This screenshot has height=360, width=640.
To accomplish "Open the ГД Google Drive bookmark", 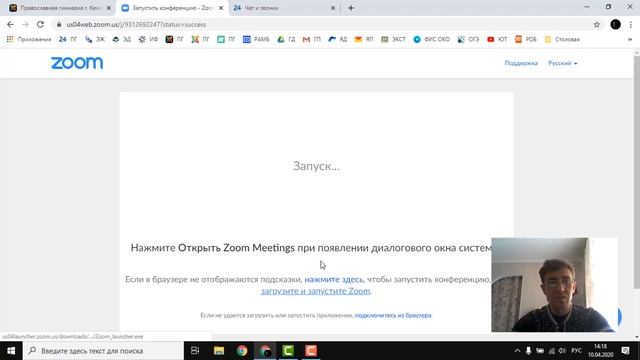I will coord(286,39).
